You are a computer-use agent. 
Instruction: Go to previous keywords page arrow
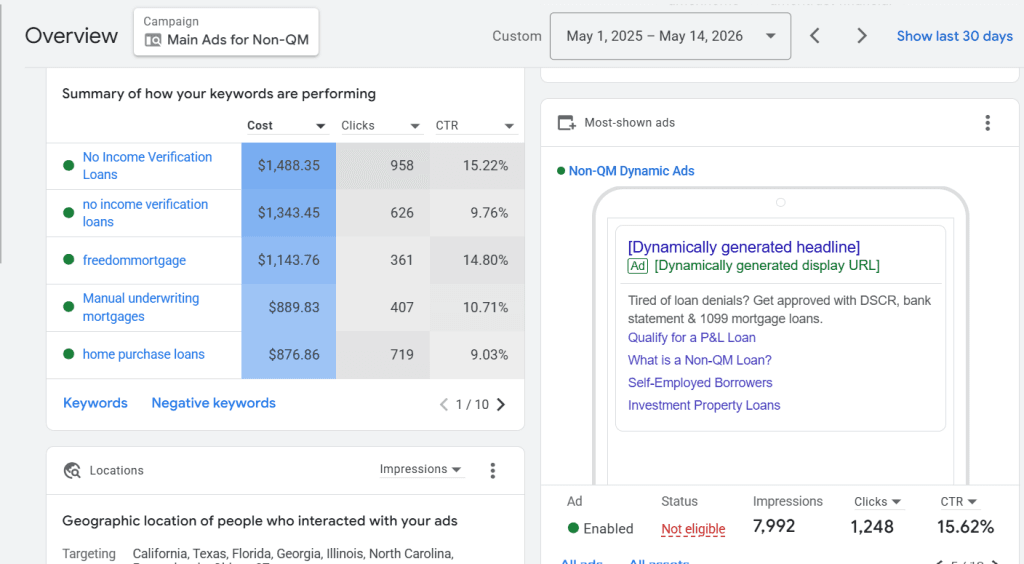(x=443, y=405)
